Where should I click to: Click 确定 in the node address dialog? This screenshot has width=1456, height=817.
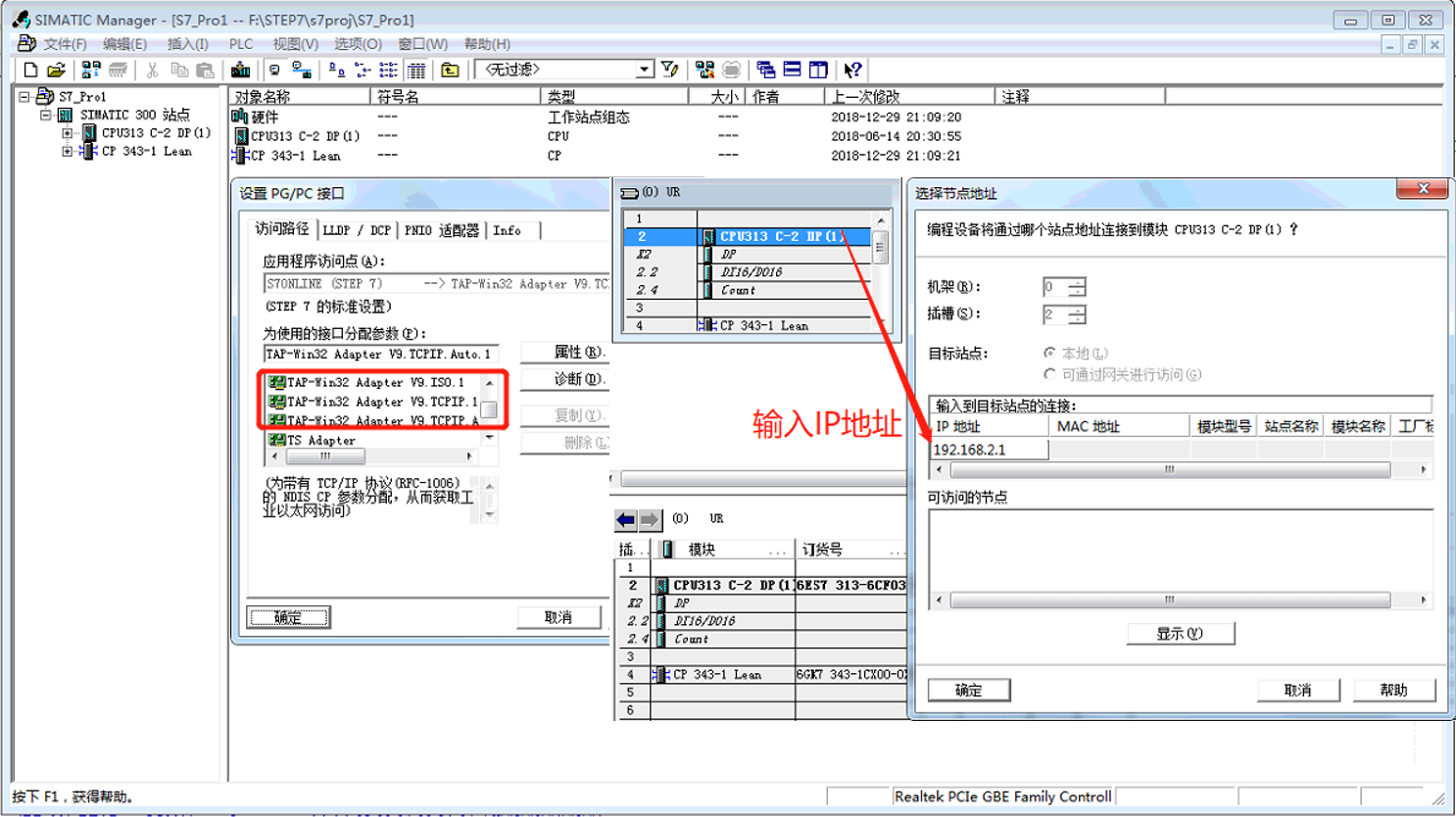(x=969, y=691)
